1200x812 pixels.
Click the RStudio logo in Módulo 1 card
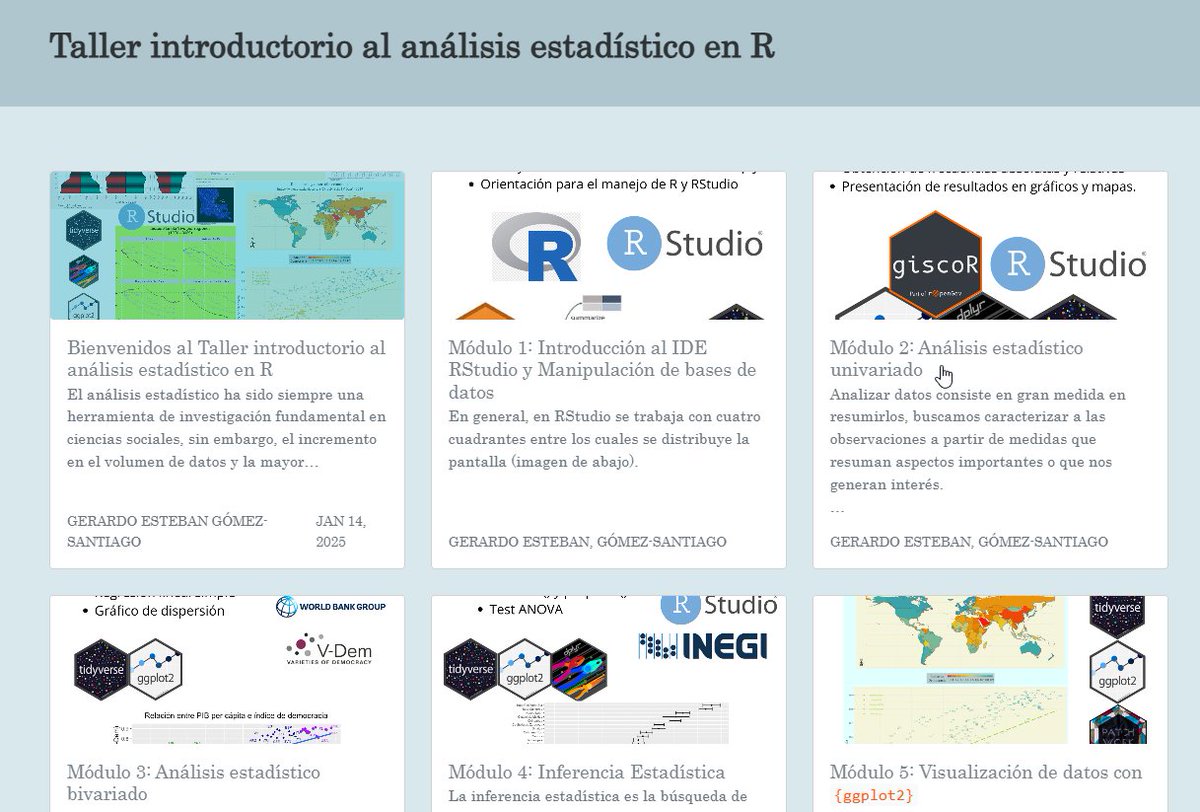point(685,244)
